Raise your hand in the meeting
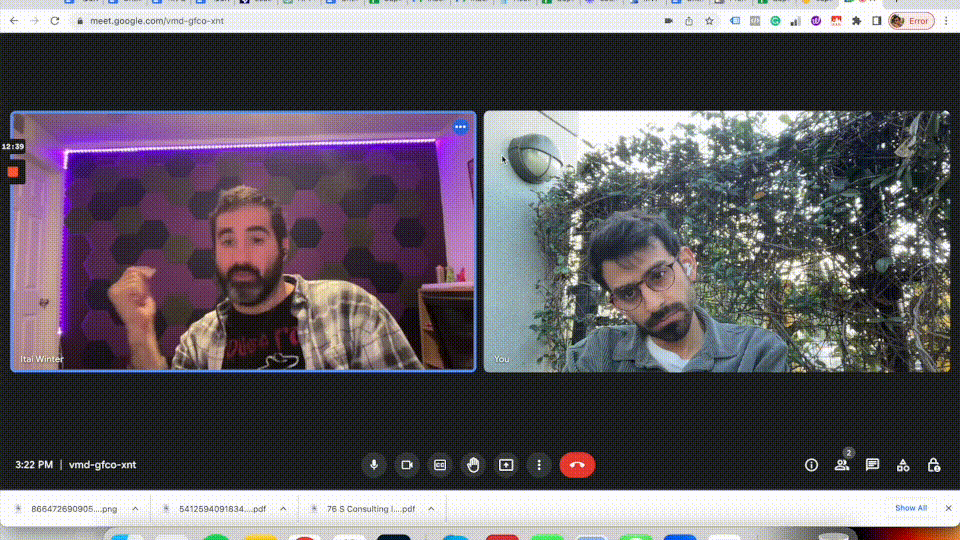 tap(473, 465)
